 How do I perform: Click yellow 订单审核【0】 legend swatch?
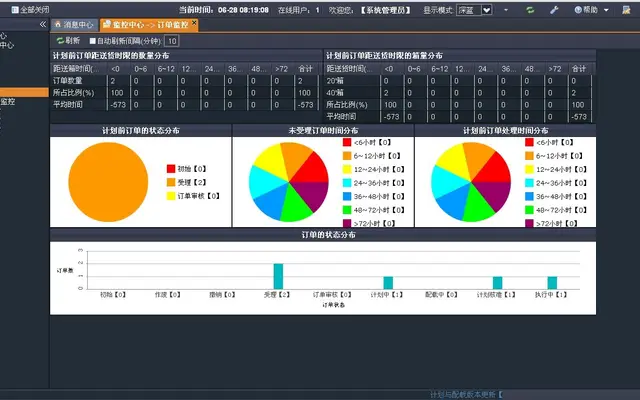[171, 196]
